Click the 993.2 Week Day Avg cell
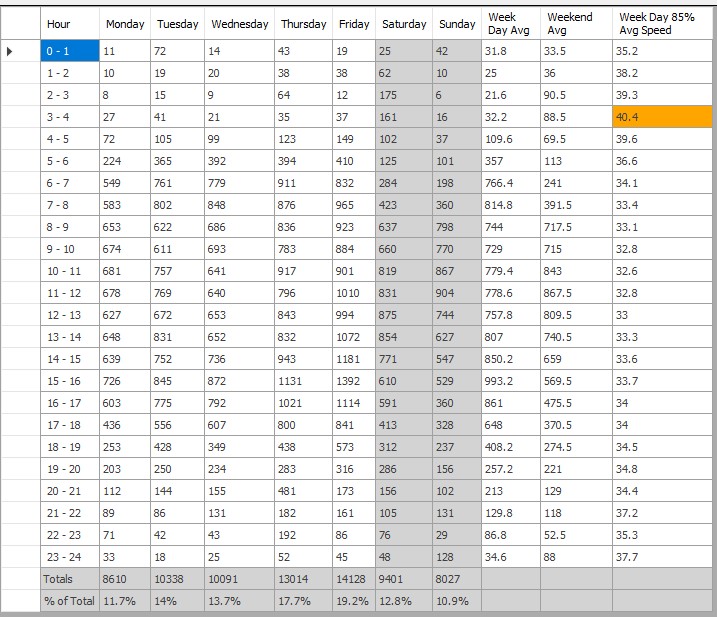Image resolution: width=717 pixels, height=617 pixels. tap(510, 381)
